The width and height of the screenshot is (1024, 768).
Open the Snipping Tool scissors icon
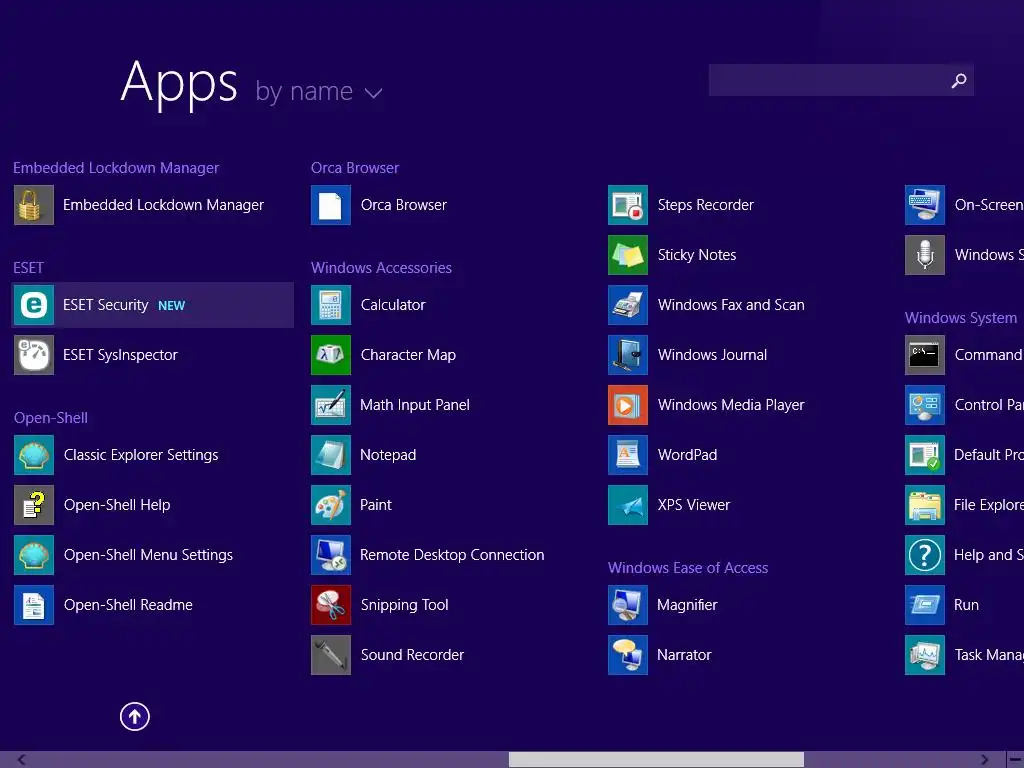point(331,605)
